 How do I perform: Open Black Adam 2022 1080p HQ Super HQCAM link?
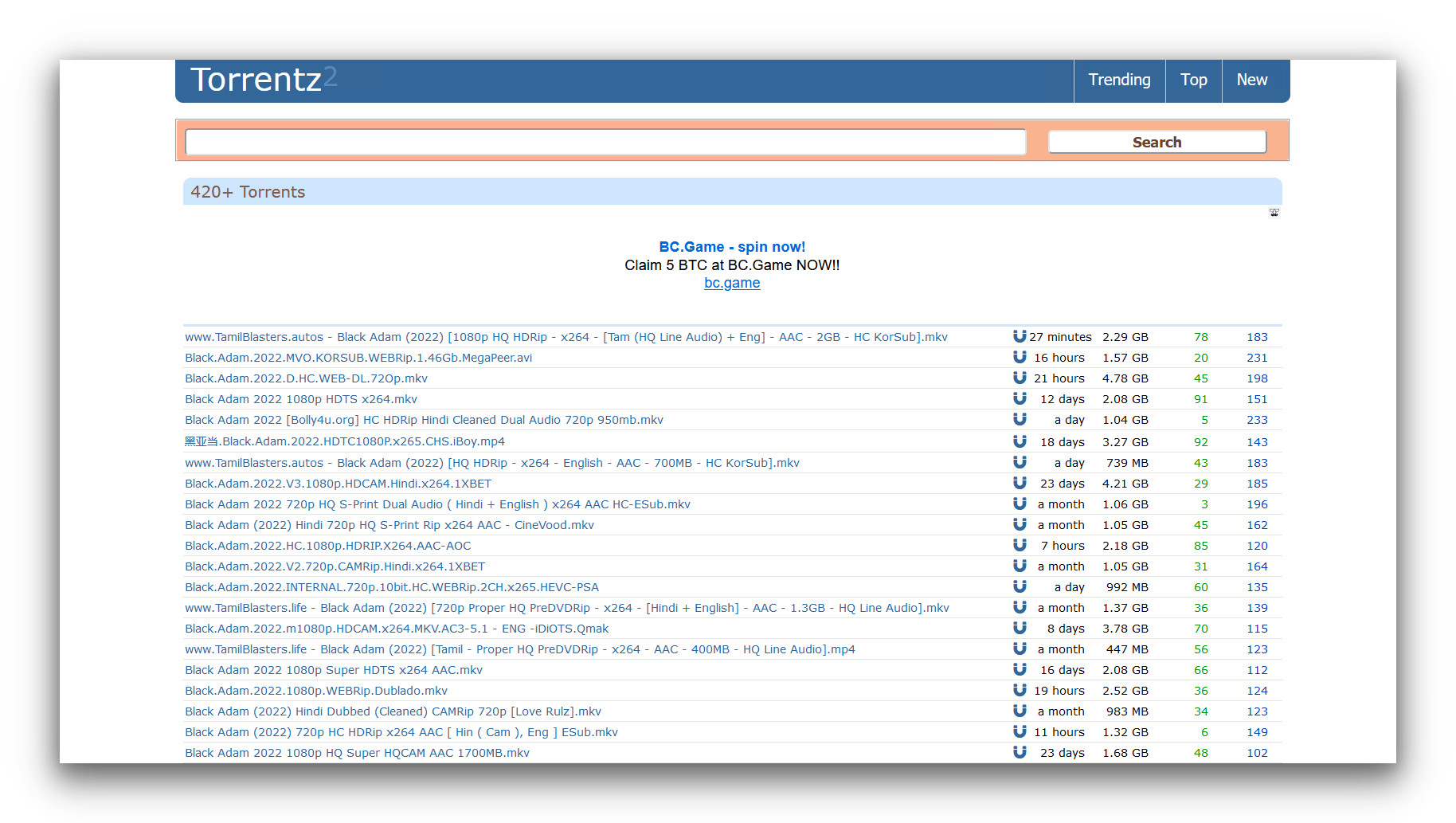(x=357, y=753)
